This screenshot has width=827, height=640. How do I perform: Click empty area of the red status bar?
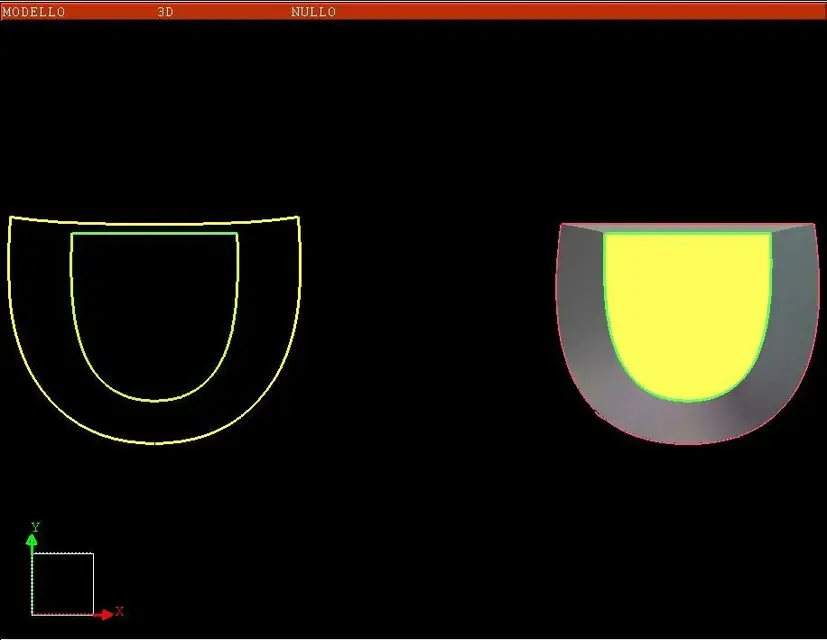[580, 12]
